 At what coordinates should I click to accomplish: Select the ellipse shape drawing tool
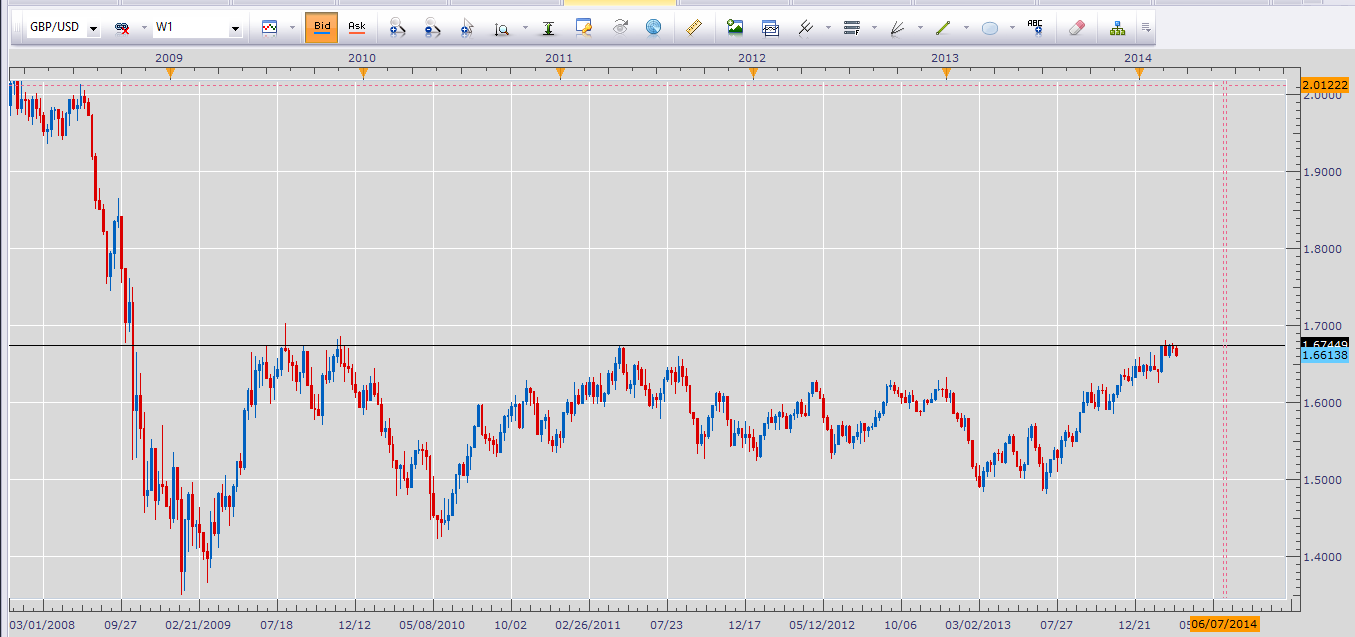point(989,28)
